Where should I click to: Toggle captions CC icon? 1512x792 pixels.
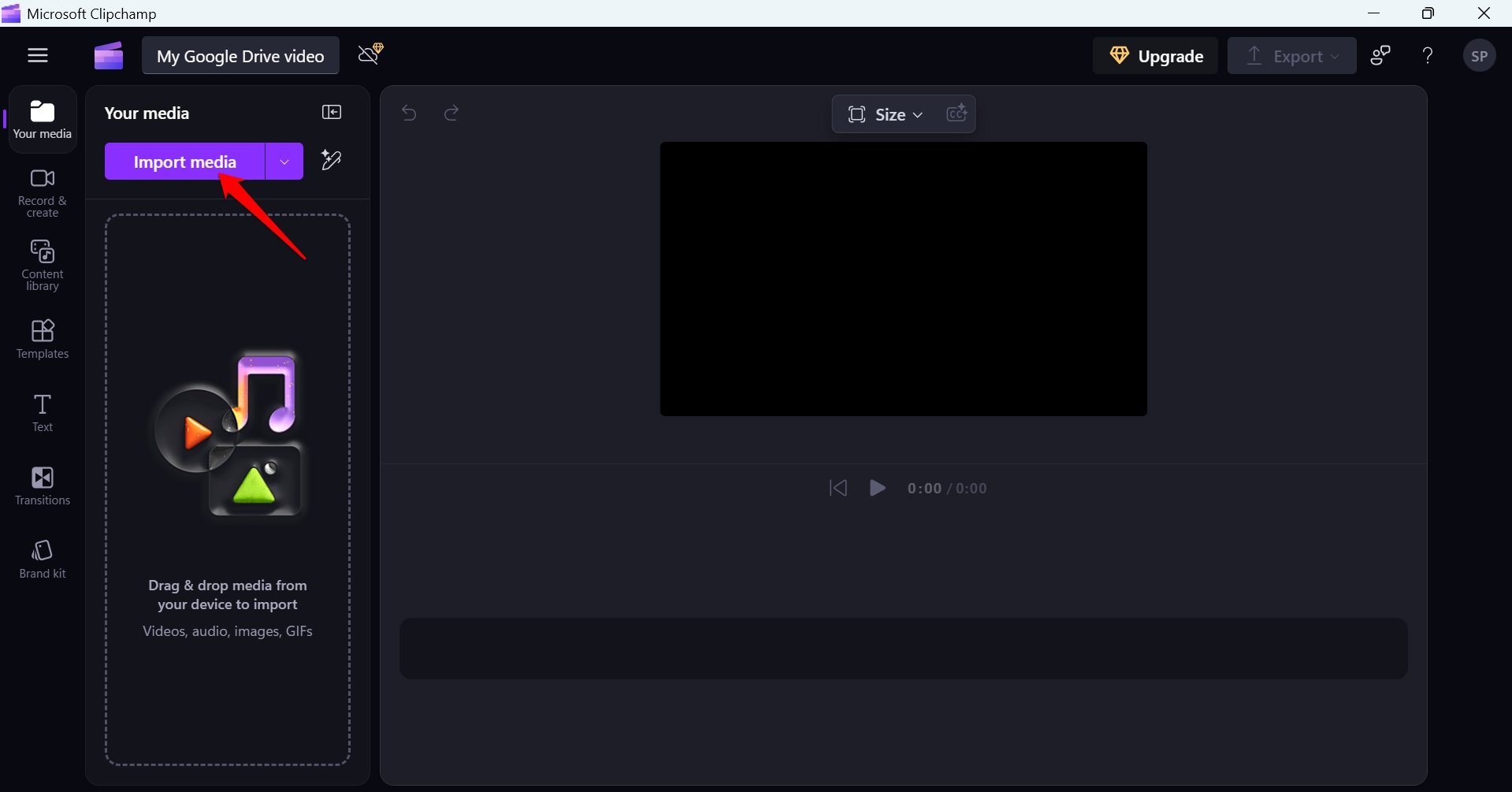(957, 113)
